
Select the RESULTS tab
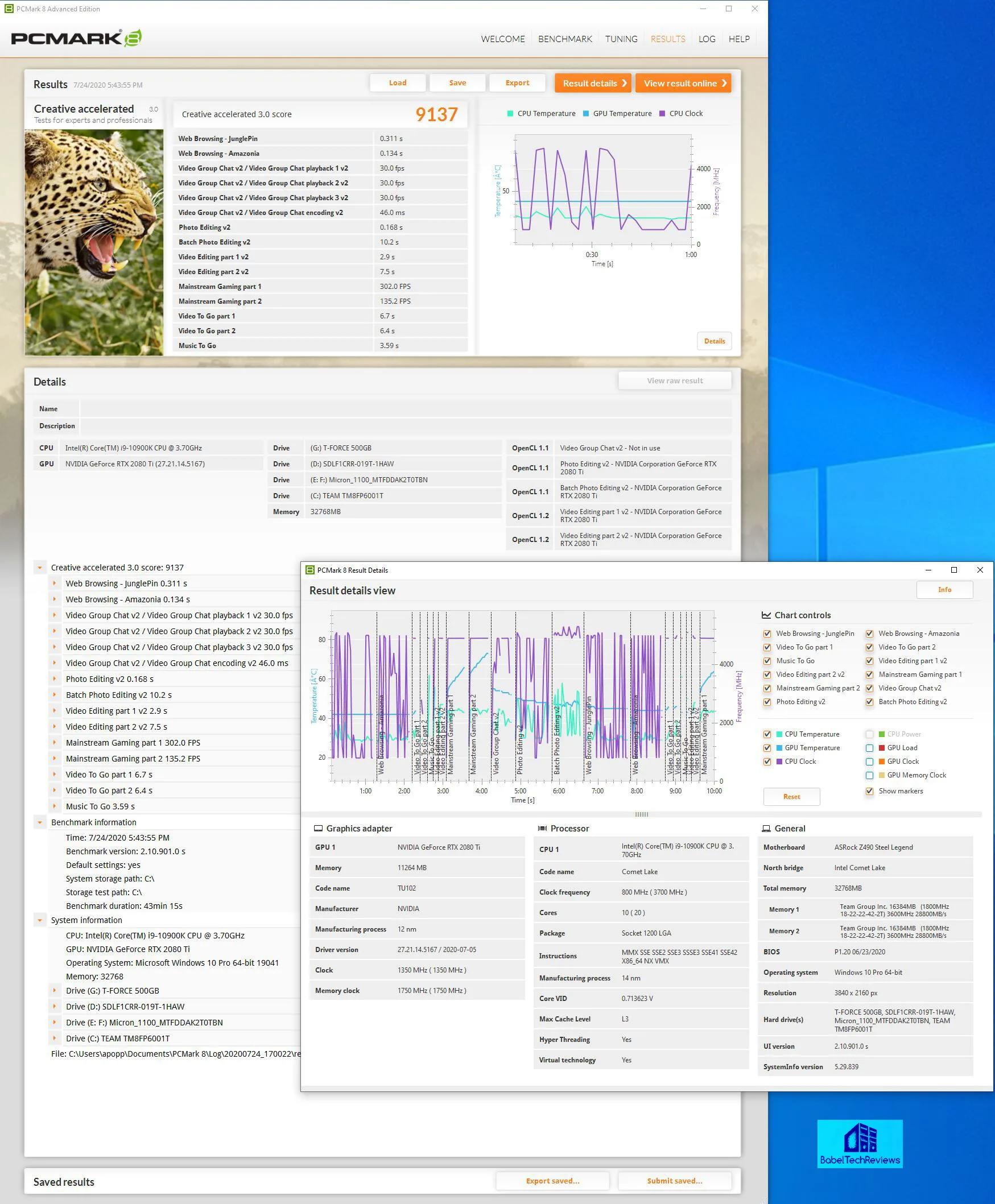coord(668,39)
